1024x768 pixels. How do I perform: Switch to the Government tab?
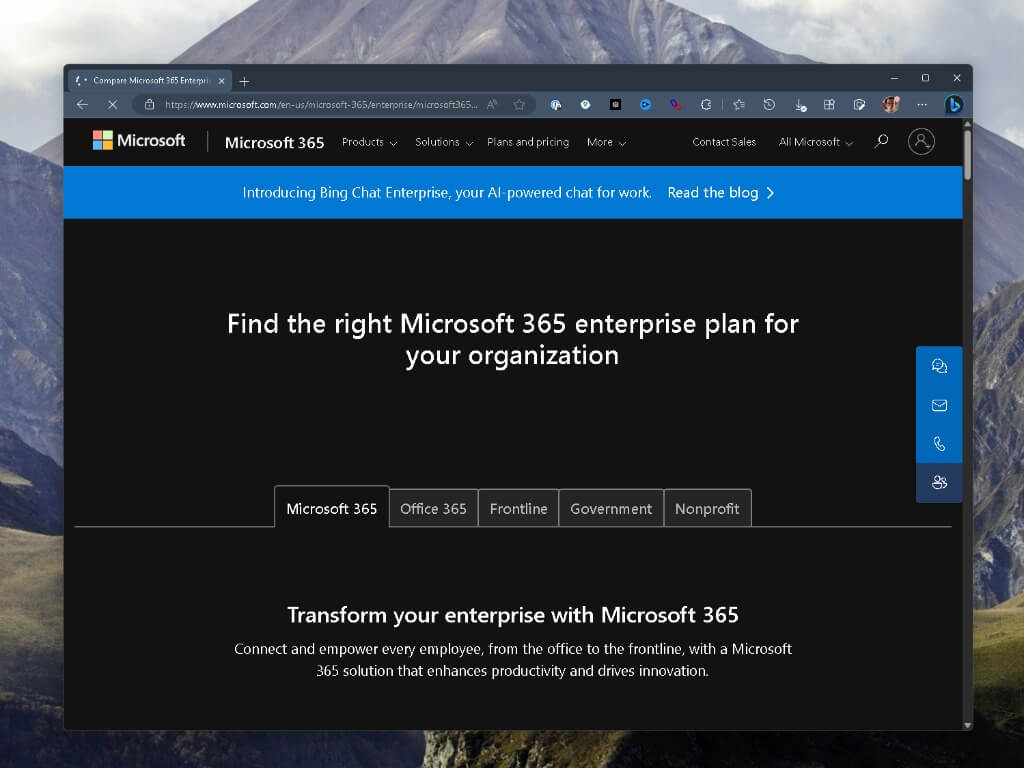pyautogui.click(x=611, y=508)
